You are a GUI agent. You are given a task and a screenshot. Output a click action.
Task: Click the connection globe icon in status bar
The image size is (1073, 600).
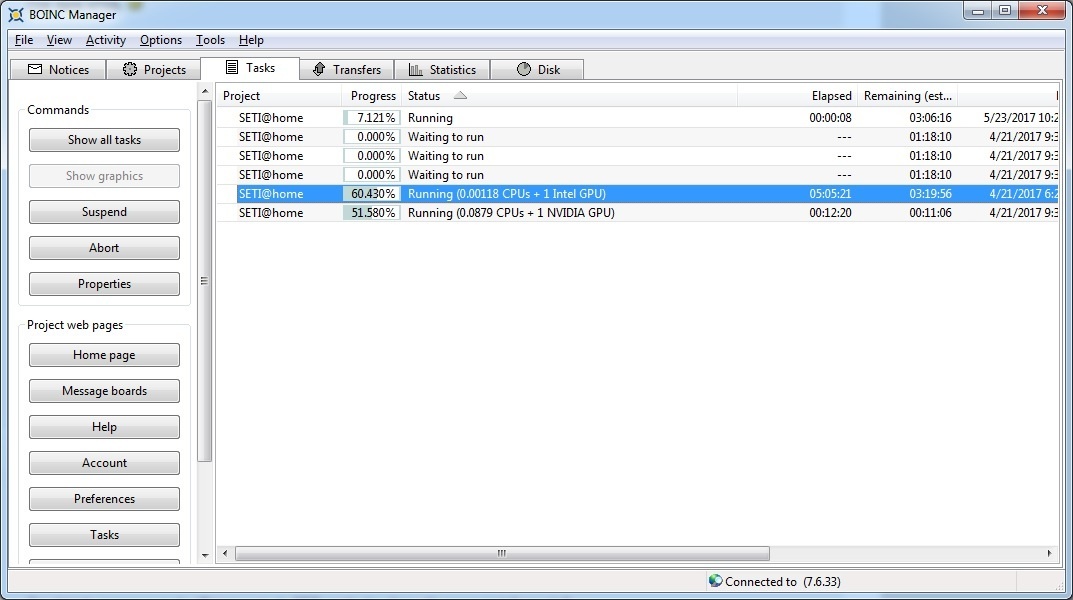tap(715, 581)
